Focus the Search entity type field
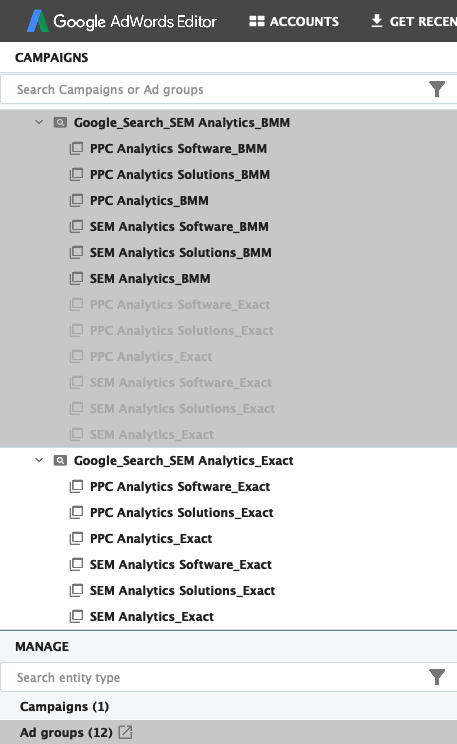The height and width of the screenshot is (744, 457). [214, 677]
